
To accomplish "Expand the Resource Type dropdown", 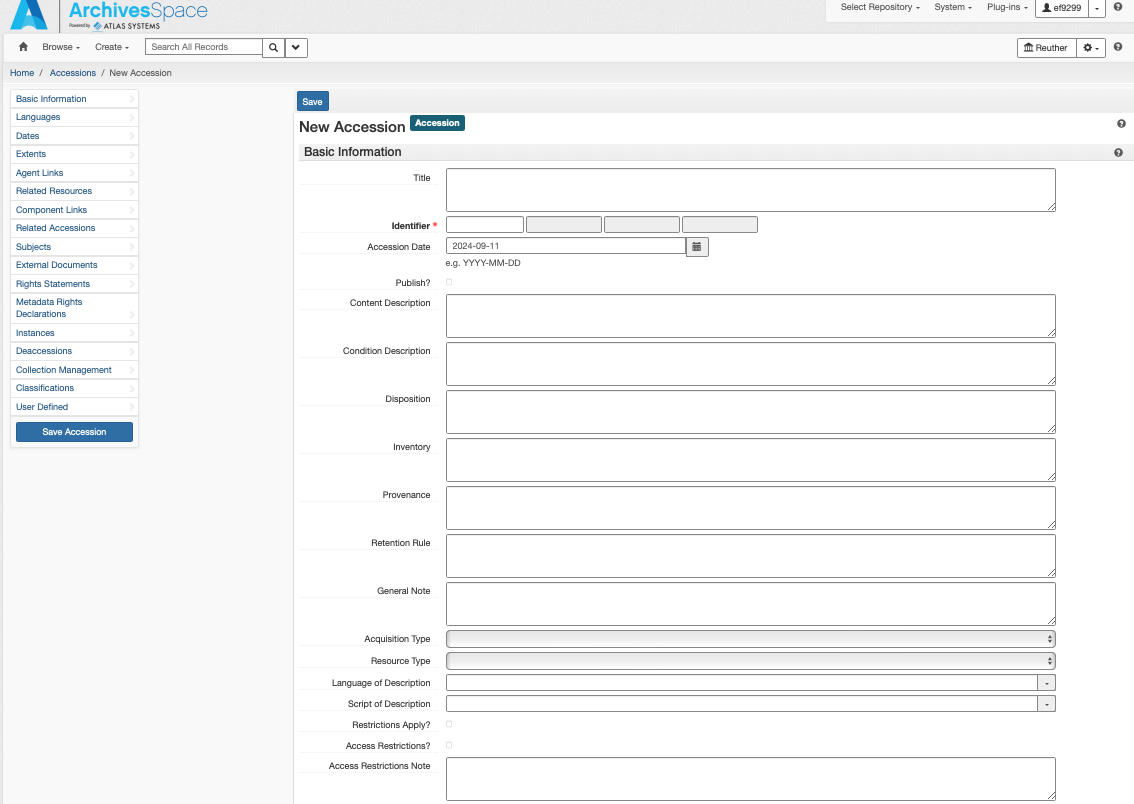I will click(750, 661).
